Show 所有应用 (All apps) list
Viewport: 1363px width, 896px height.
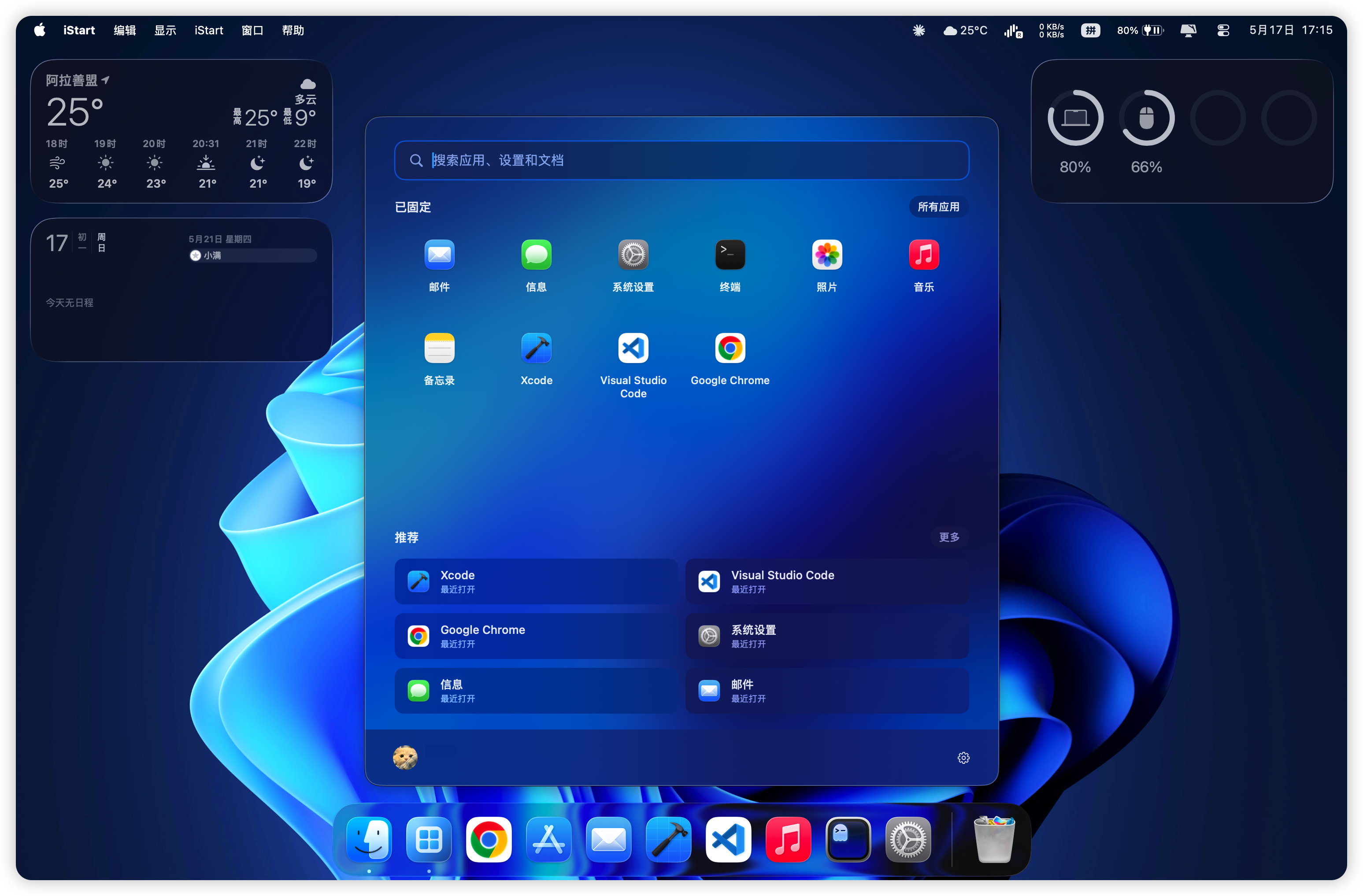[938, 207]
